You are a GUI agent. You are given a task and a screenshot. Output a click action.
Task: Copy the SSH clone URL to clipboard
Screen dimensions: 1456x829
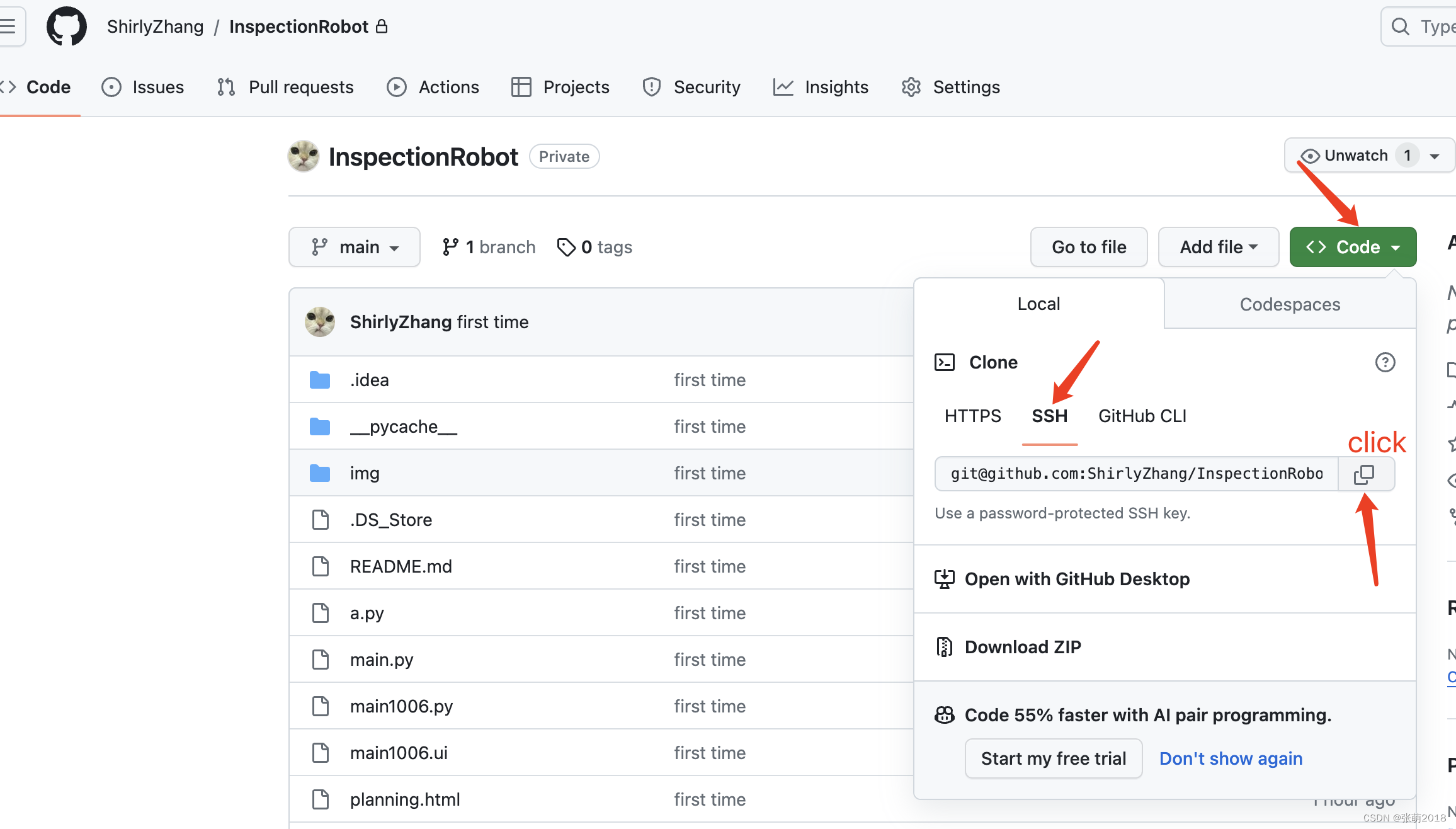(x=1365, y=474)
